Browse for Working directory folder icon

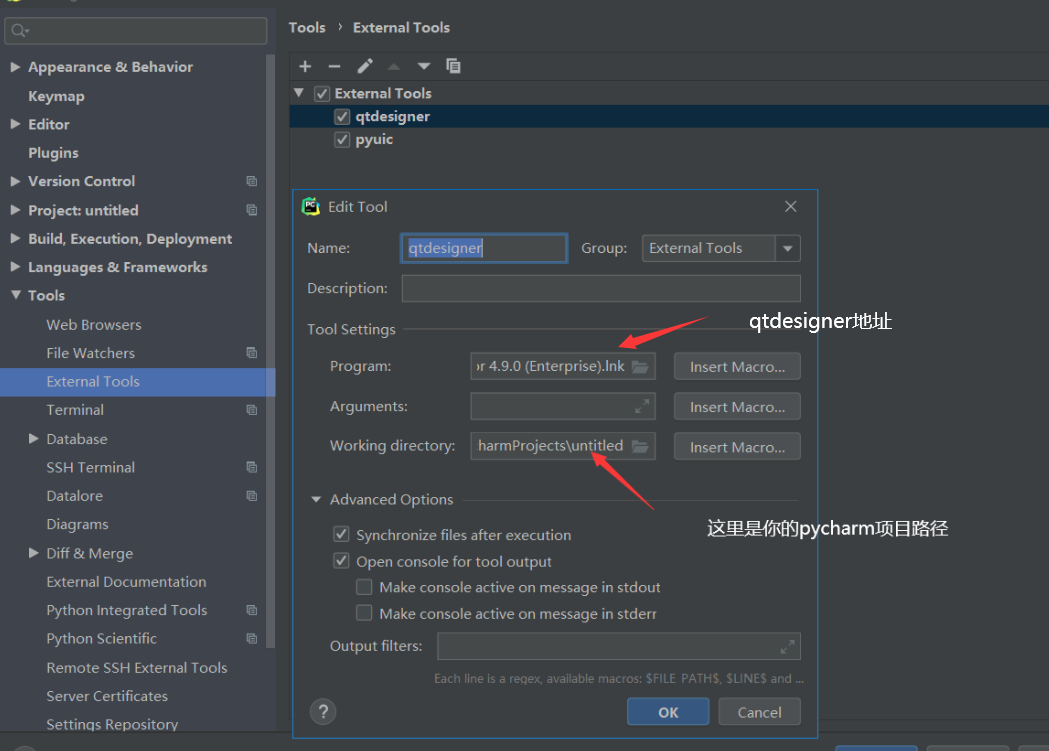[x=640, y=446]
